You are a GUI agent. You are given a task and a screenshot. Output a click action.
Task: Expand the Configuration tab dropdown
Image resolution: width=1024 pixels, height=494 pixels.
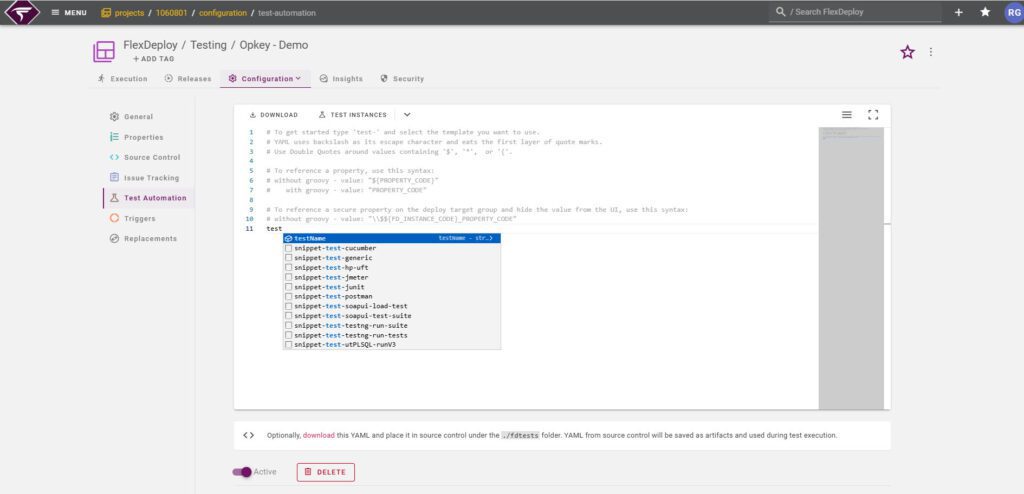(264, 78)
